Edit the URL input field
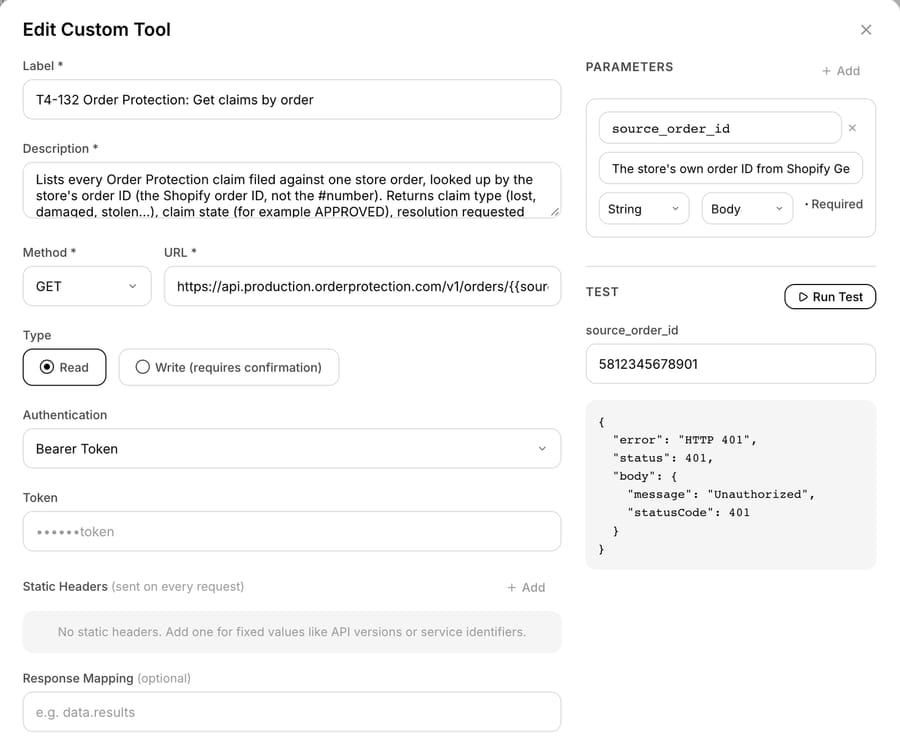 [x=362, y=286]
